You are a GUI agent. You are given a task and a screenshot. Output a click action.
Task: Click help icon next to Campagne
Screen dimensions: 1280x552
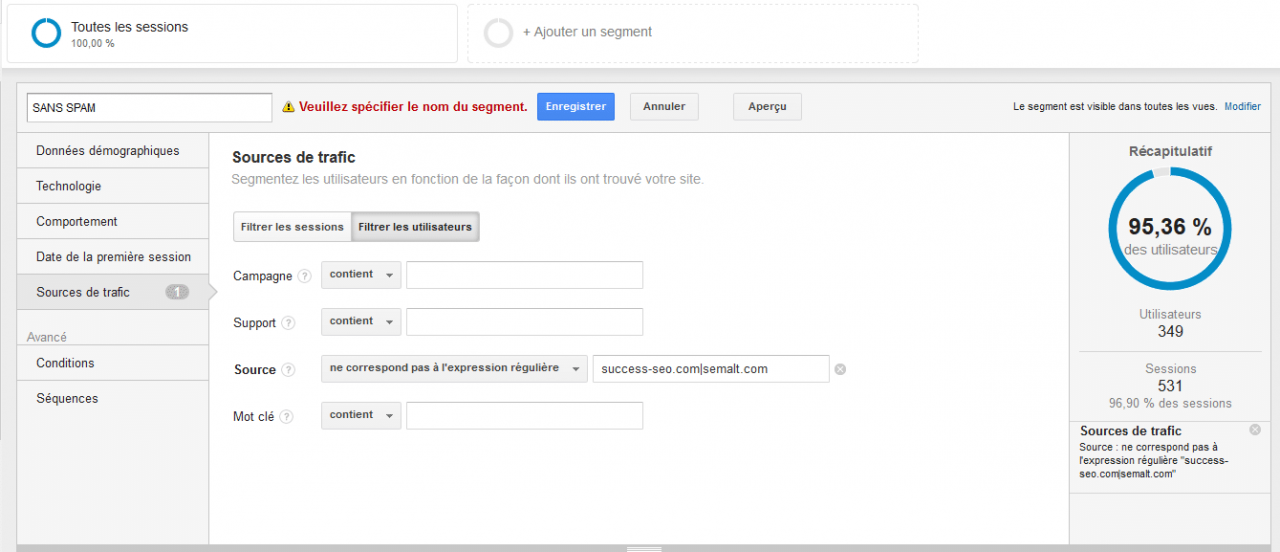click(x=305, y=276)
